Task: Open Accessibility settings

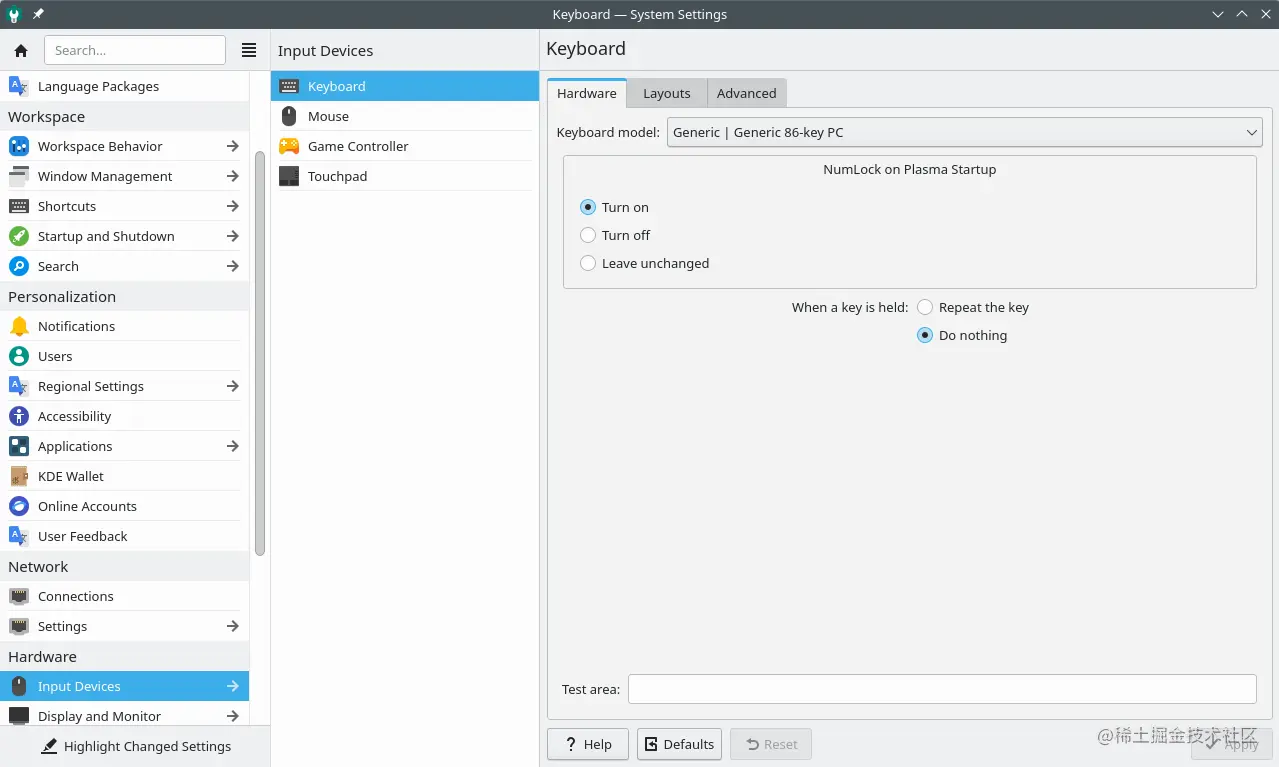Action: point(124,416)
